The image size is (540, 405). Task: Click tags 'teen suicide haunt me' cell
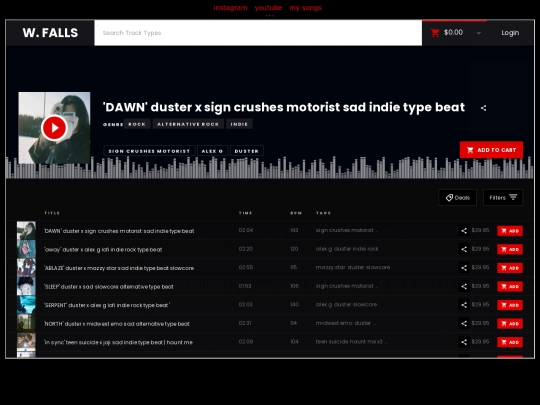tap(352, 342)
